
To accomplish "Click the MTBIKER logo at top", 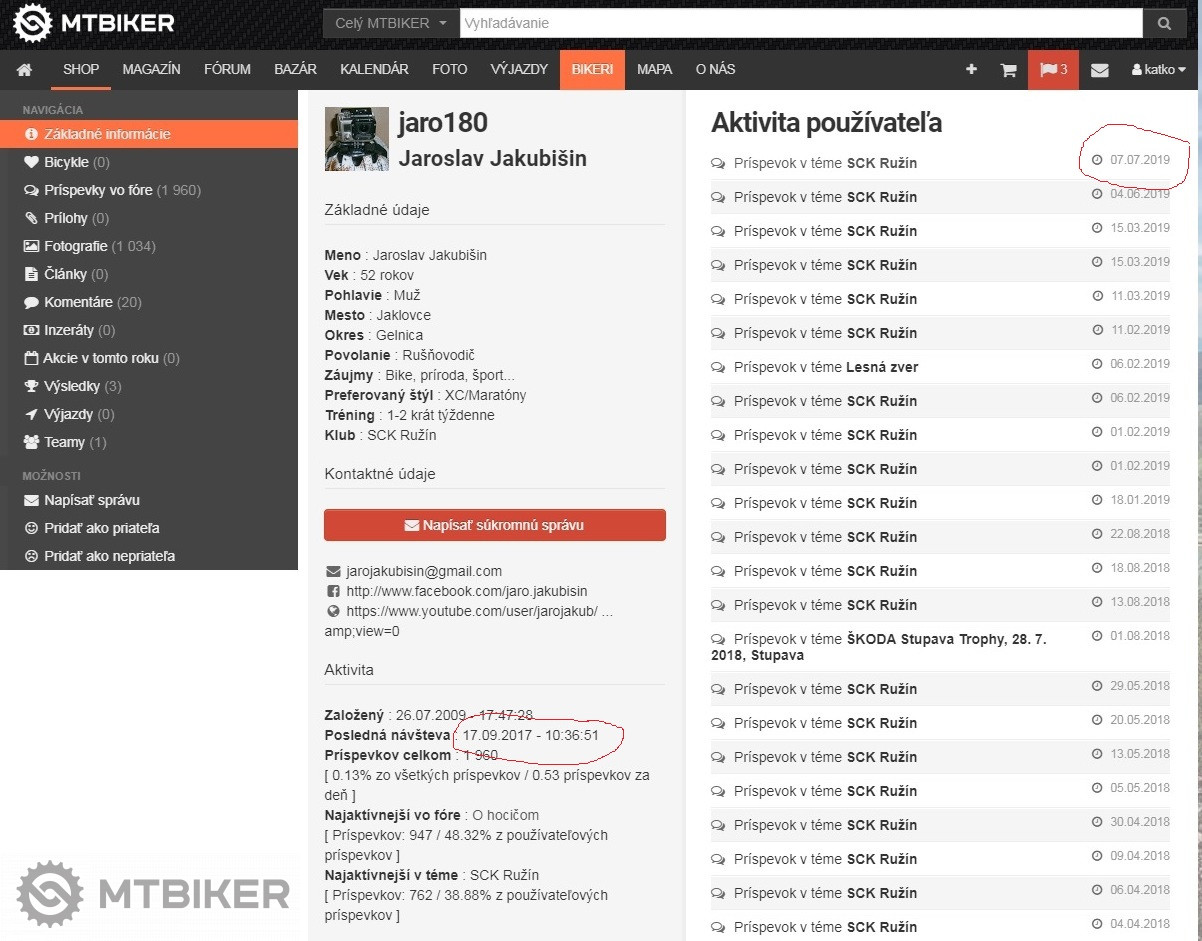I will tap(94, 23).
